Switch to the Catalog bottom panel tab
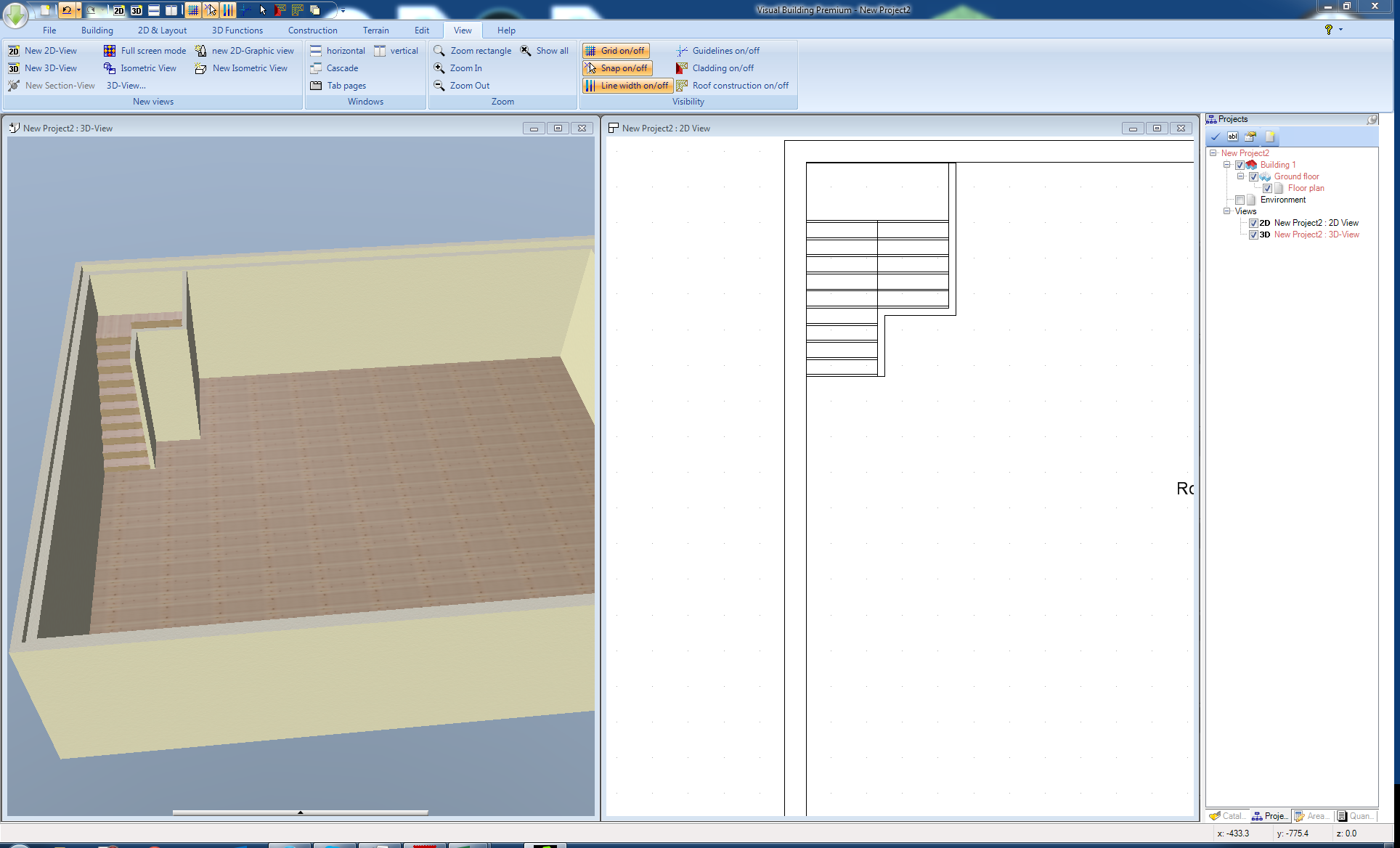The image size is (1400, 848). pyautogui.click(x=1227, y=816)
